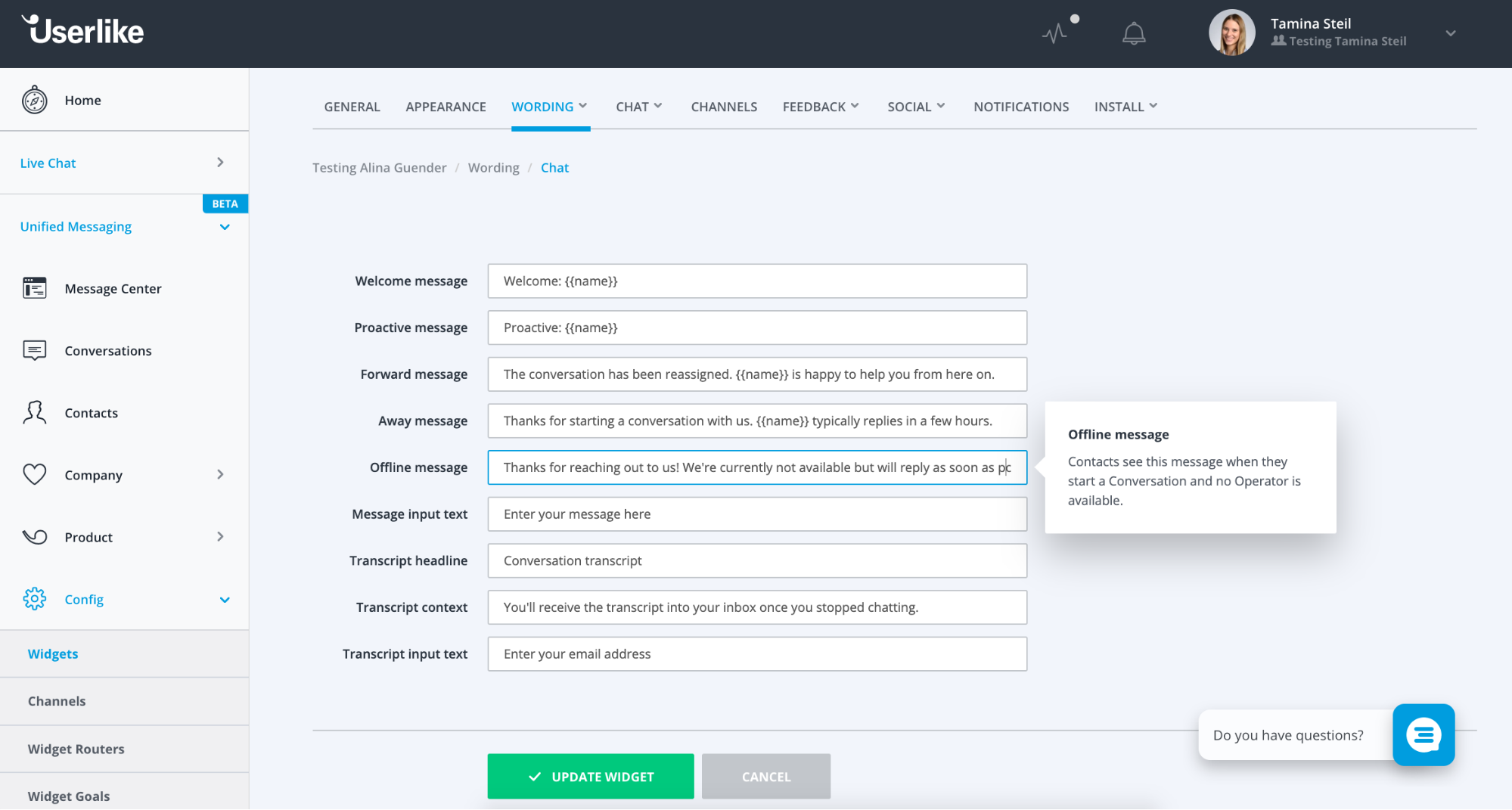This screenshot has width=1512, height=810.
Task: Click the BETA badge
Action: (225, 203)
